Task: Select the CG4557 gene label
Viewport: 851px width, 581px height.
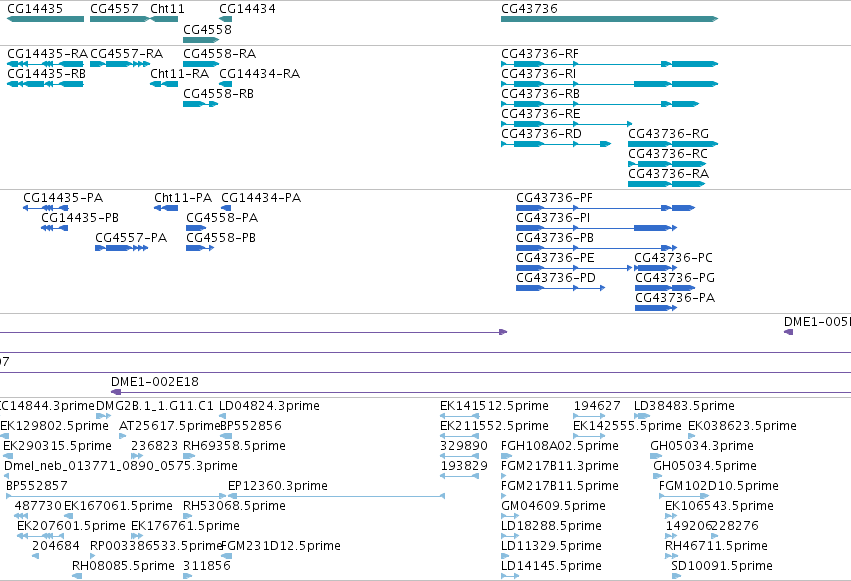Action: click(114, 9)
